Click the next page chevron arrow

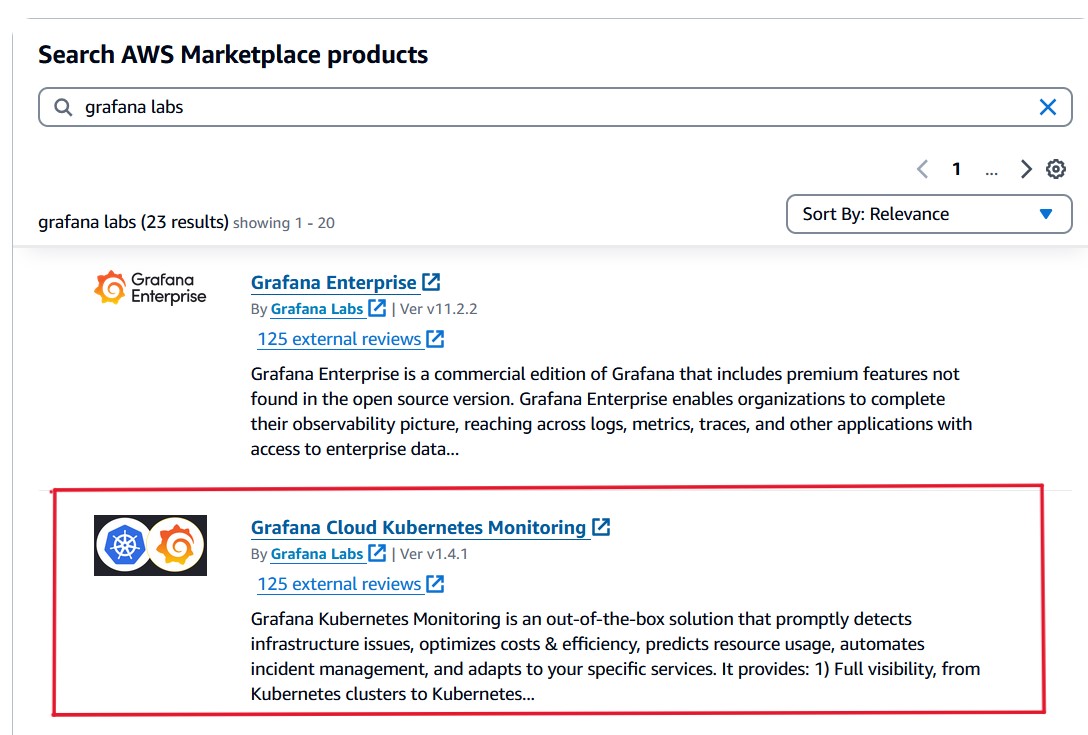[x=1026, y=169]
